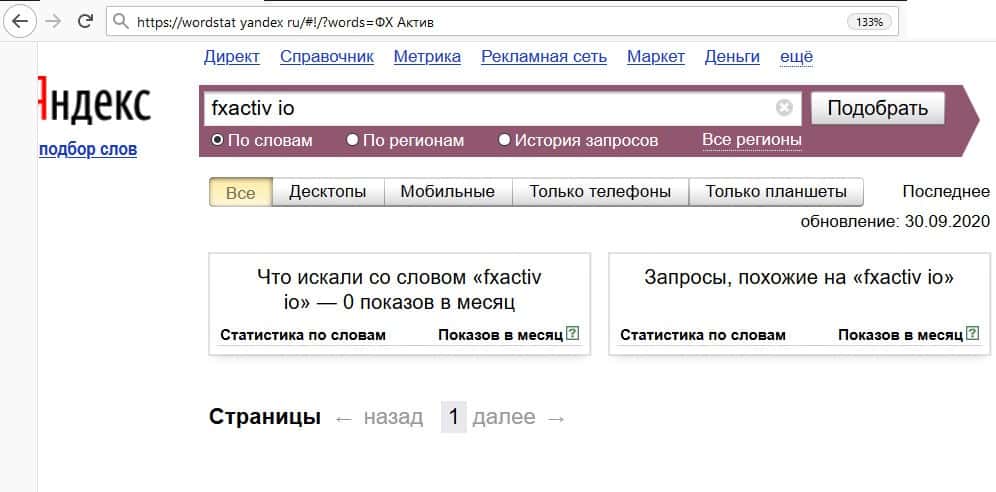Click the 133% zoom indicator
Image resolution: width=996 pixels, height=492 pixels.
coord(869,22)
